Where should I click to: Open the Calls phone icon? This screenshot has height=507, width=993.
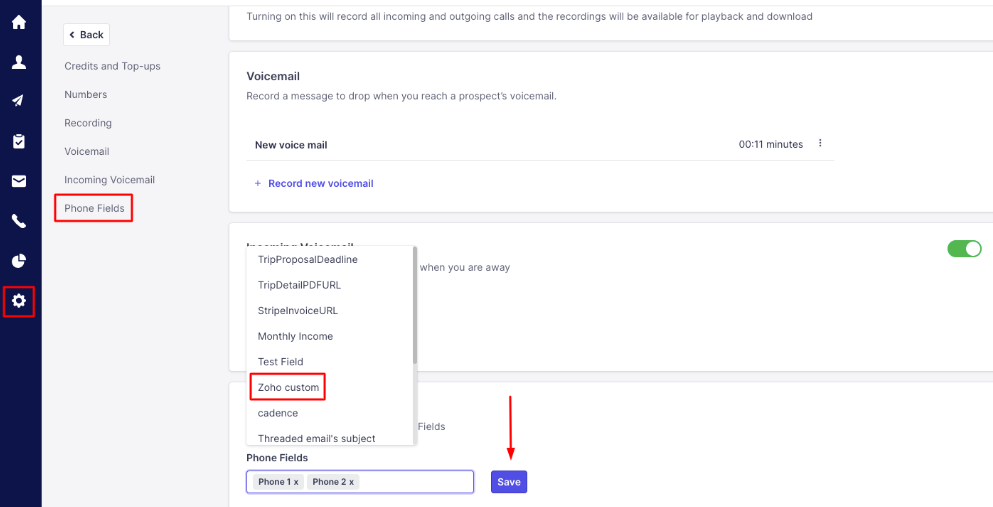(18, 221)
